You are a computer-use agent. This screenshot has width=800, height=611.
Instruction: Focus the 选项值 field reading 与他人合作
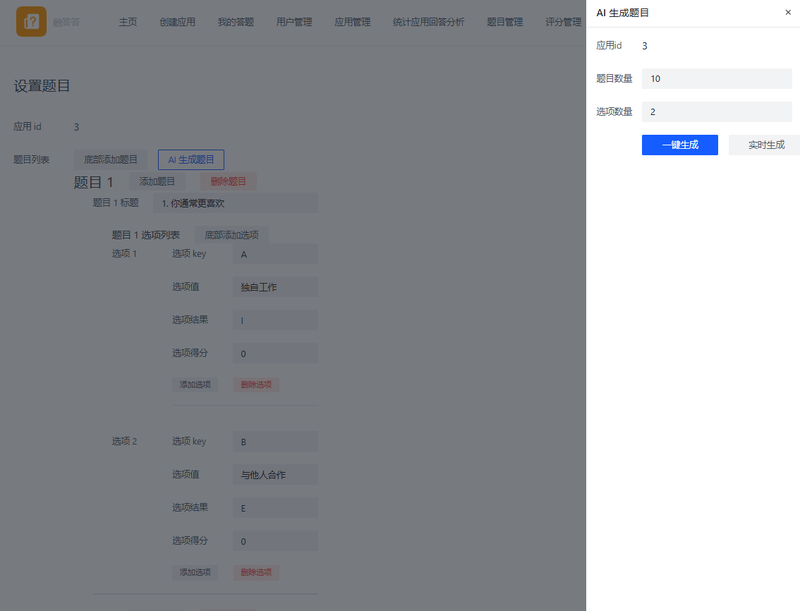point(275,475)
